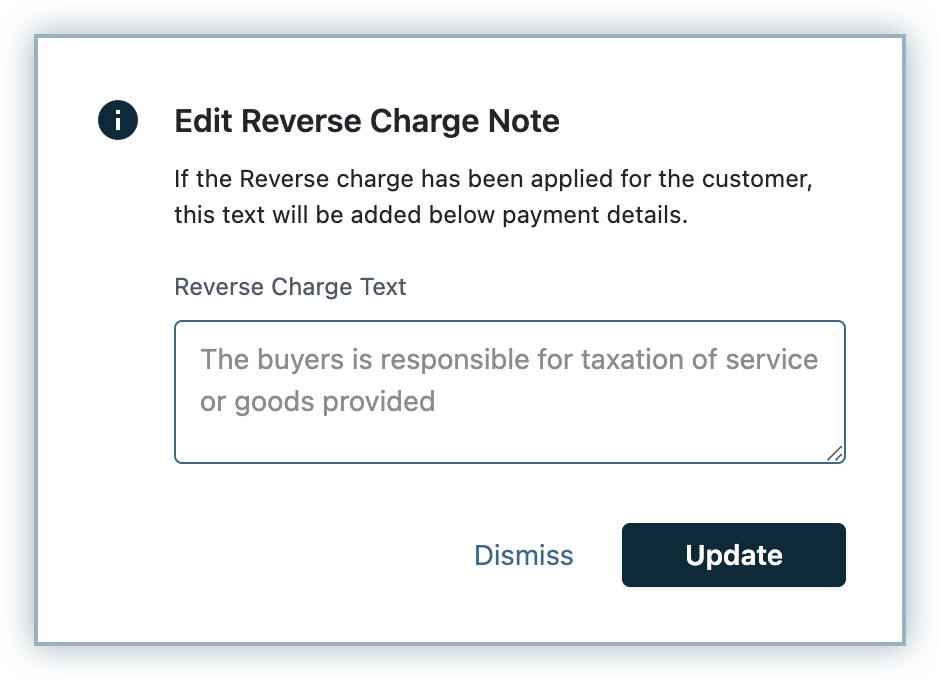
Task: Click the "Edit Reverse Charge Note" heading
Action: (367, 122)
